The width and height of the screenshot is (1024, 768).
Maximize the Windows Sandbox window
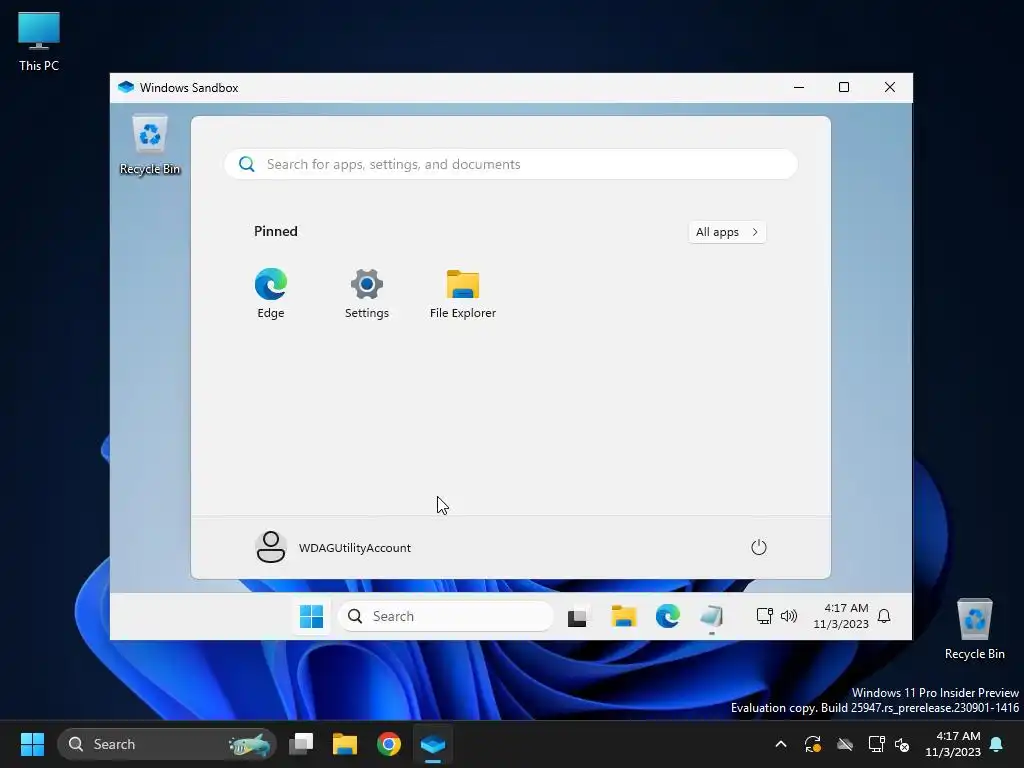[x=844, y=88]
